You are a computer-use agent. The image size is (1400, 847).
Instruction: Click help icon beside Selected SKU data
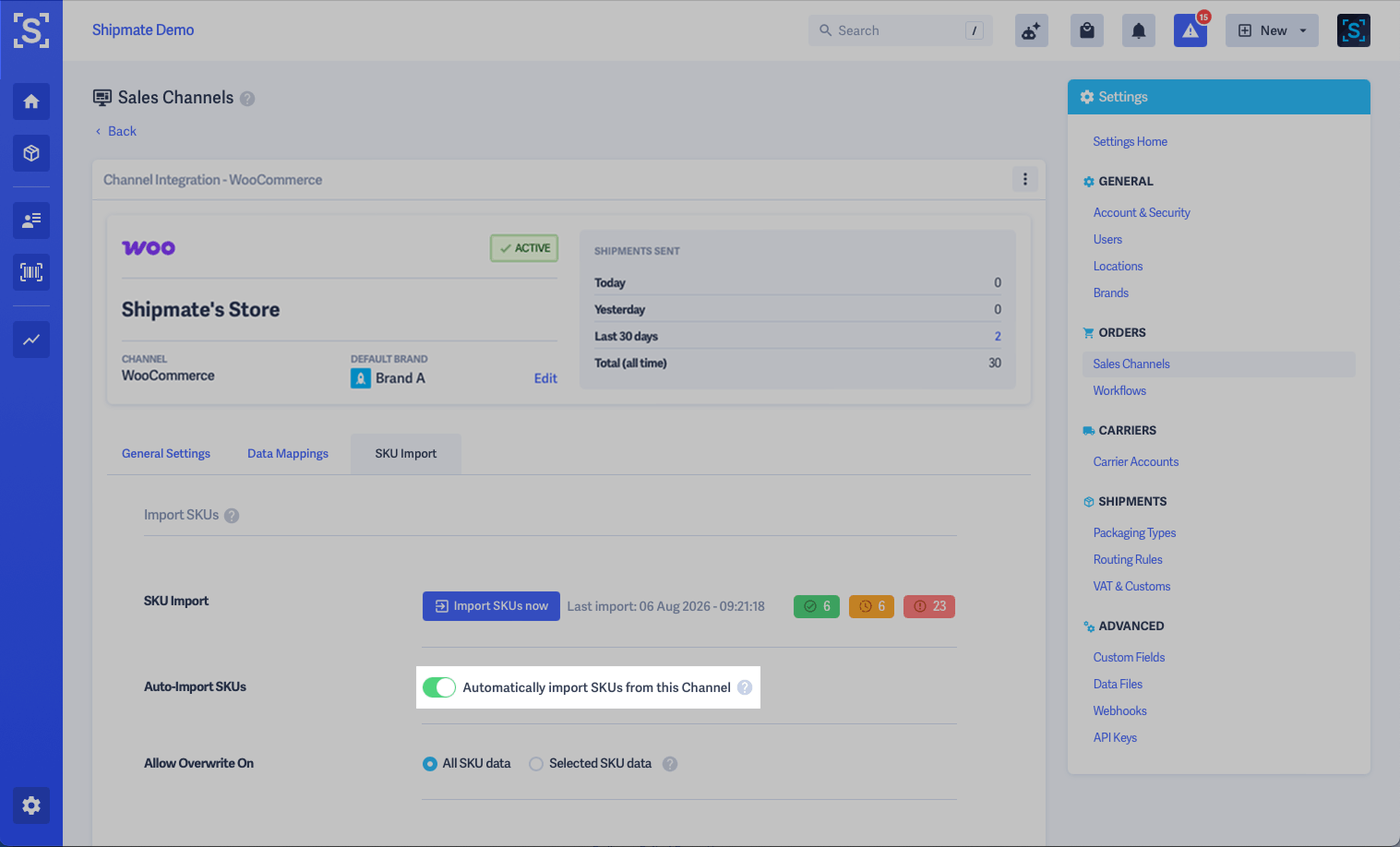point(670,764)
